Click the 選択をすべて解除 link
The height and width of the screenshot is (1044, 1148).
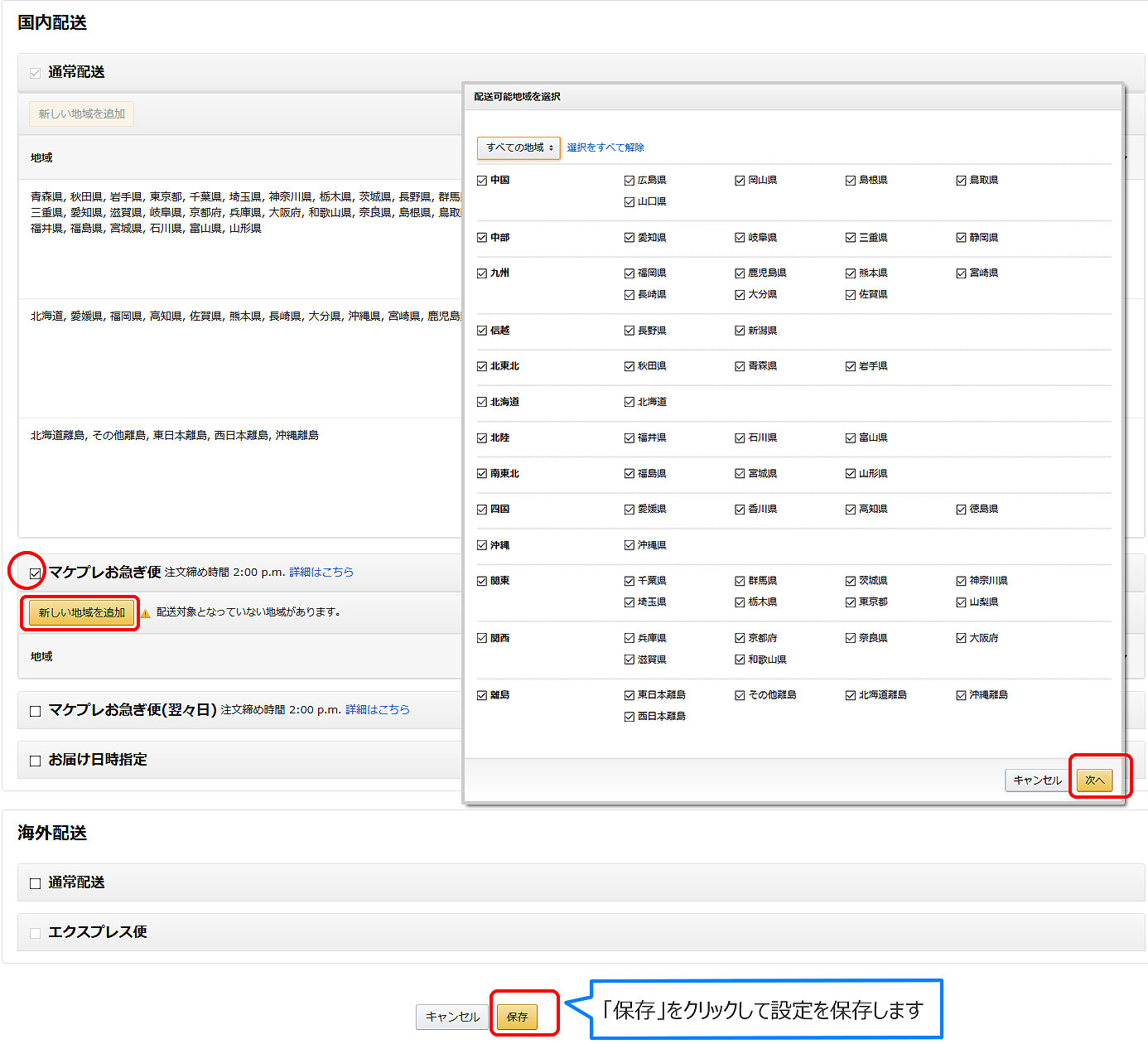point(605,147)
